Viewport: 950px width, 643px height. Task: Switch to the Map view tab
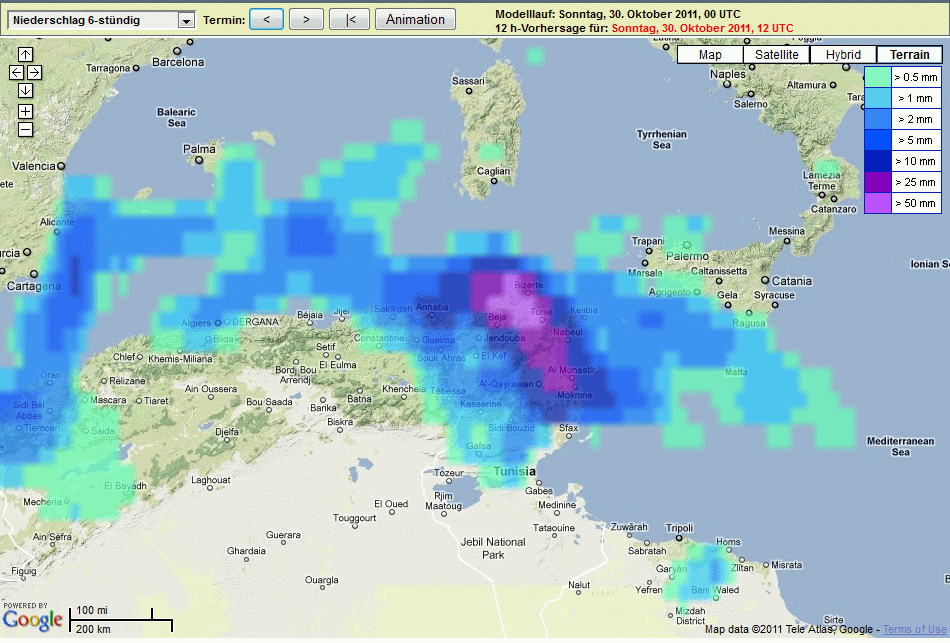pos(710,55)
